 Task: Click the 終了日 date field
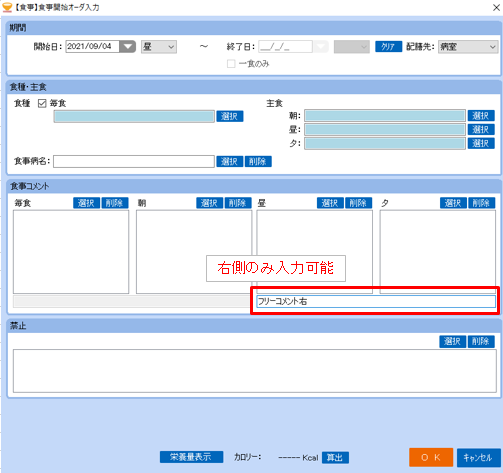coord(285,47)
